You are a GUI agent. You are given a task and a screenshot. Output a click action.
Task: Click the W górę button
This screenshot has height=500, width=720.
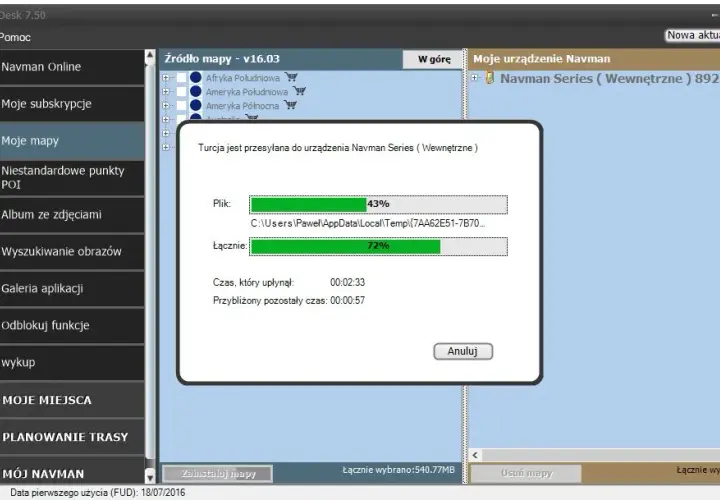pos(433,59)
